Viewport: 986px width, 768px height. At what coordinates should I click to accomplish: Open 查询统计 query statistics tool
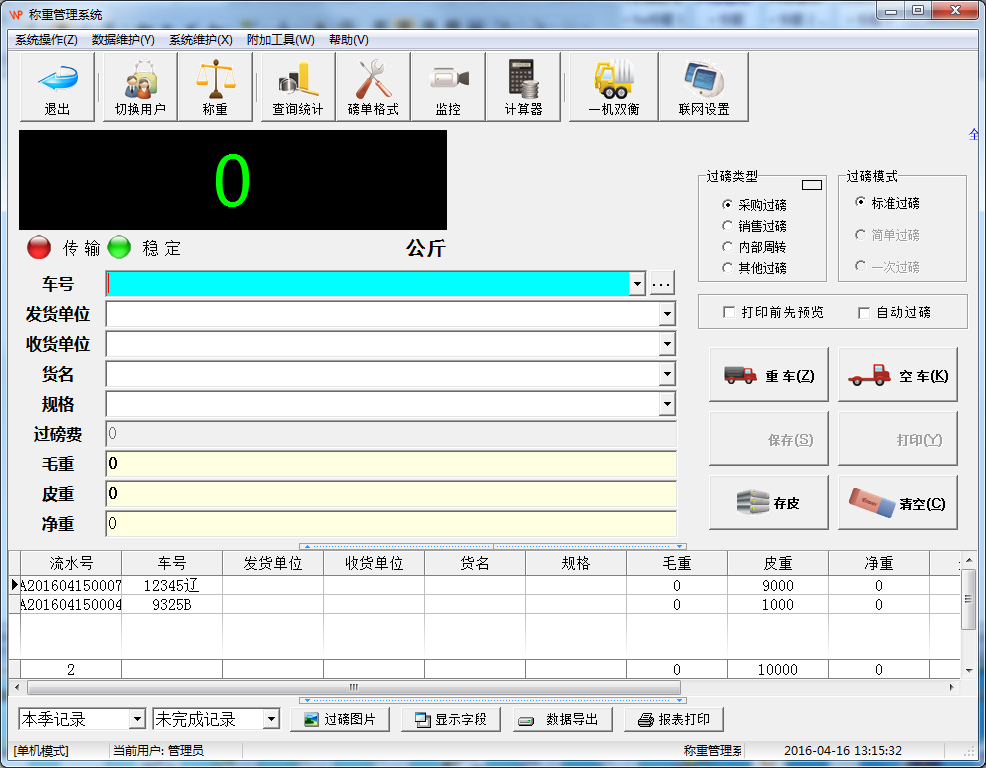point(298,87)
